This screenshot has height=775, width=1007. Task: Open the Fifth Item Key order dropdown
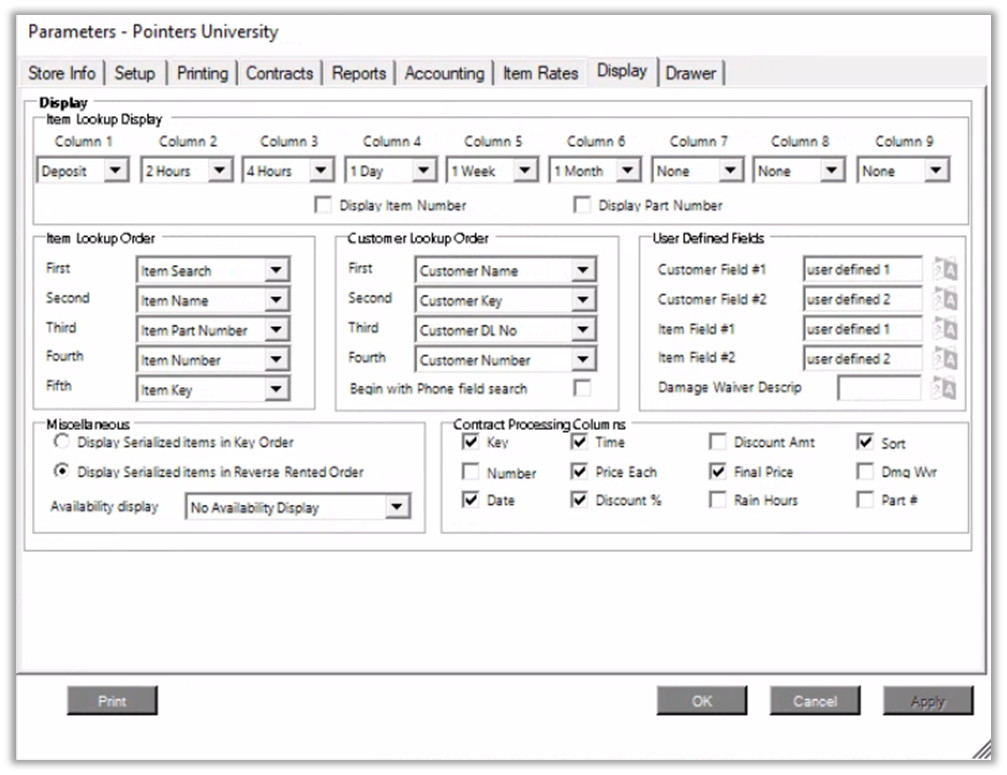click(276, 390)
